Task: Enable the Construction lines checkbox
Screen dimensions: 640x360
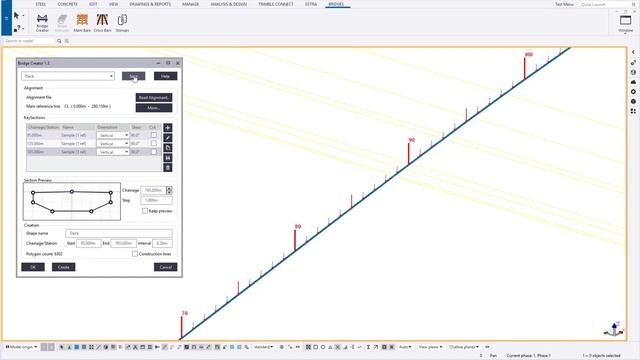Action: (135, 254)
